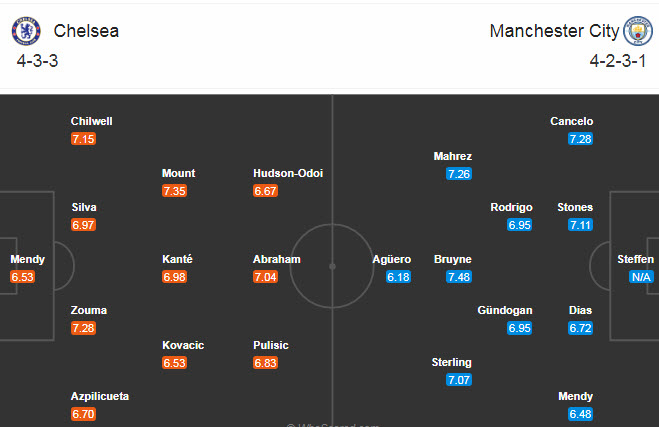Click Cancelo's 7.28 rating badge
Image resolution: width=659 pixels, height=427 pixels.
click(x=580, y=139)
